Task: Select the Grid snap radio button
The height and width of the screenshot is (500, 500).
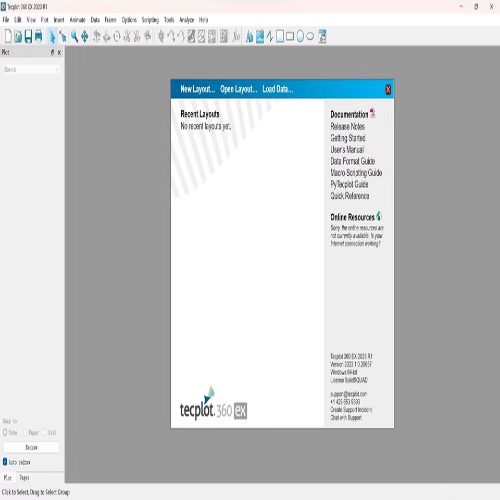Action: click(45, 432)
